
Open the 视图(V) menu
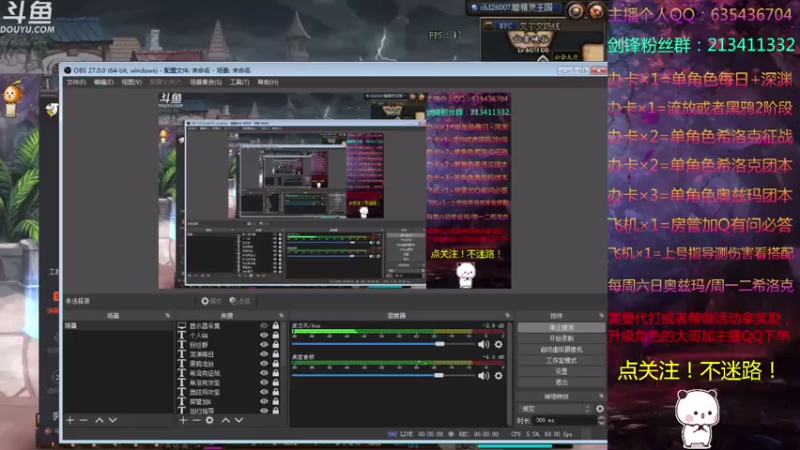[x=132, y=82]
